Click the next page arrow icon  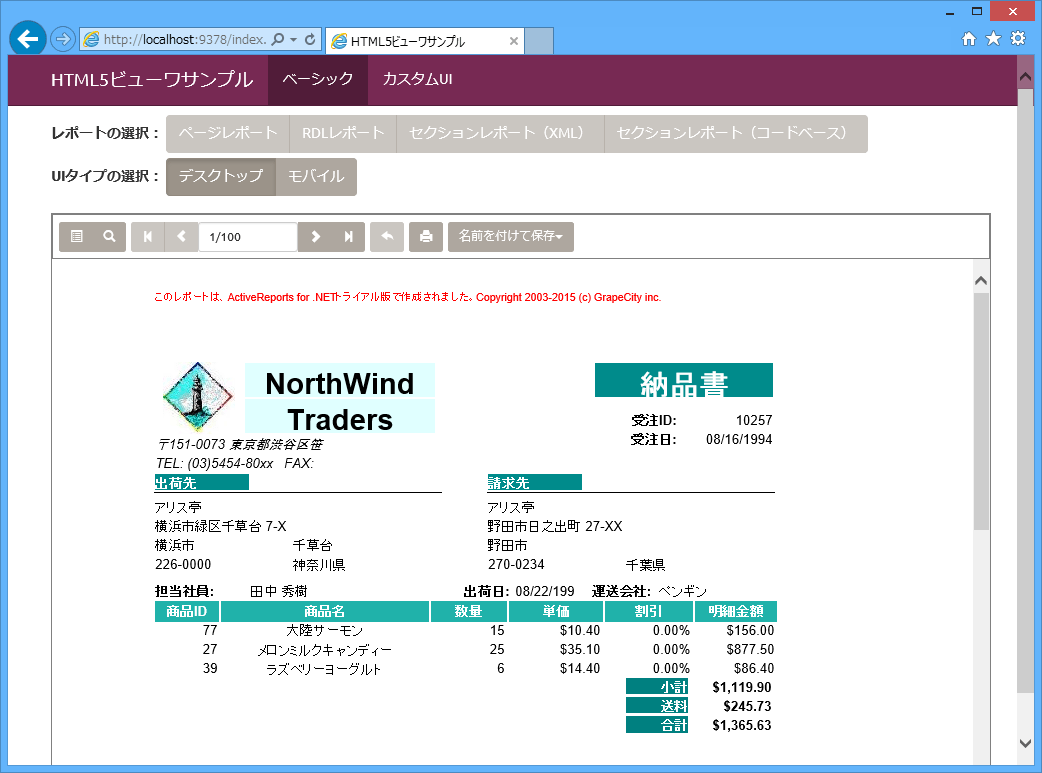click(316, 237)
